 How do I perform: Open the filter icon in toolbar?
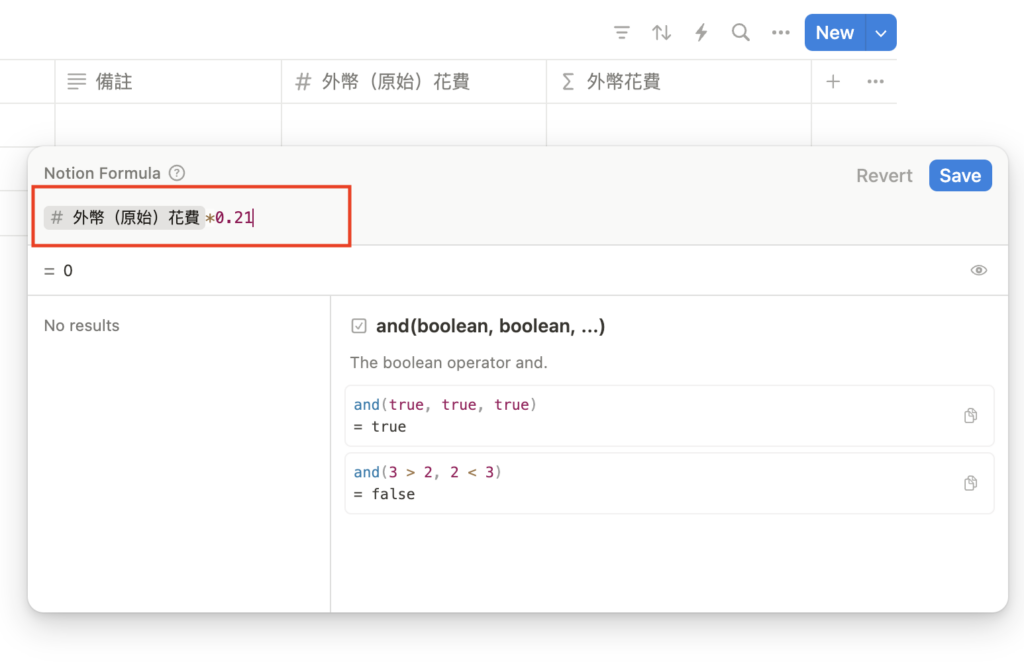pyautogui.click(x=622, y=33)
